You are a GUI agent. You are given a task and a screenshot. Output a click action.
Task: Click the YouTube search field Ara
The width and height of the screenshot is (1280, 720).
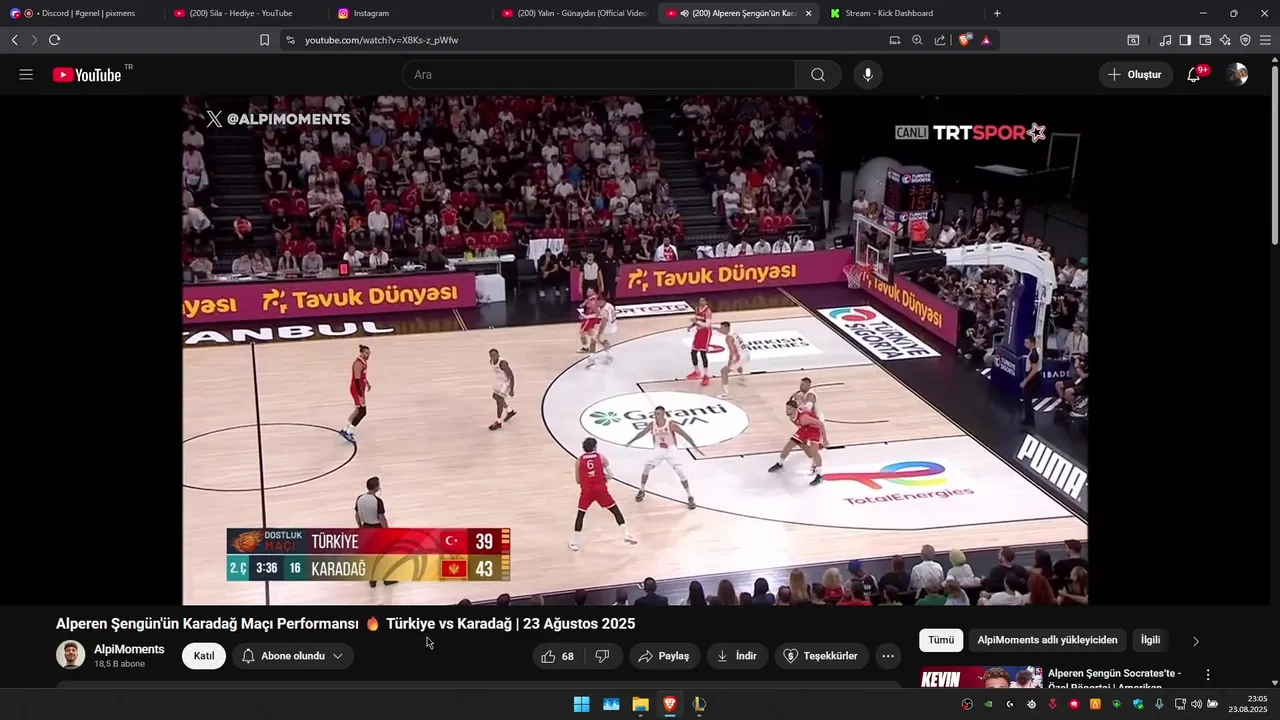pyautogui.click(x=599, y=75)
